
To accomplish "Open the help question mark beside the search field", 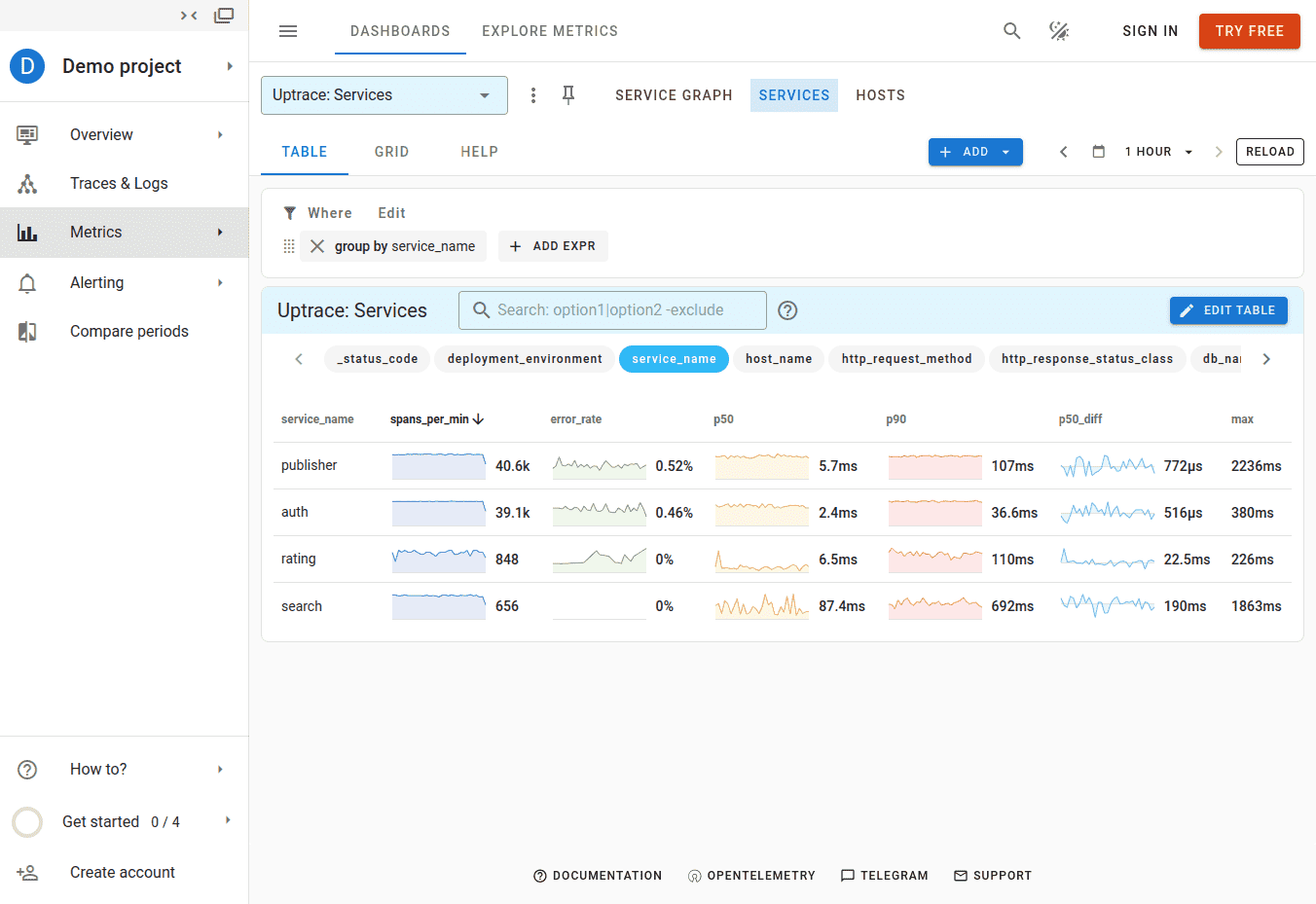I will point(787,309).
